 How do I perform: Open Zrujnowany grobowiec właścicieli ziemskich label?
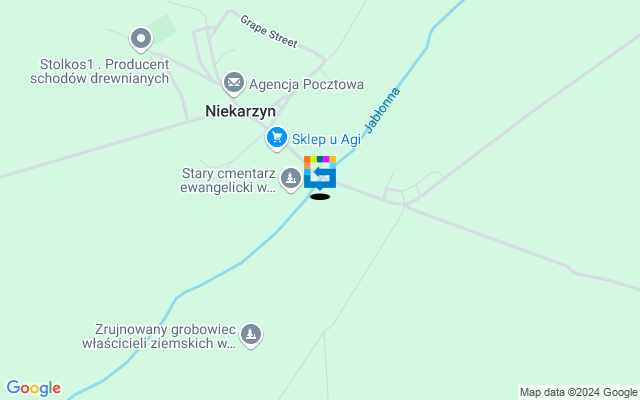click(x=159, y=336)
